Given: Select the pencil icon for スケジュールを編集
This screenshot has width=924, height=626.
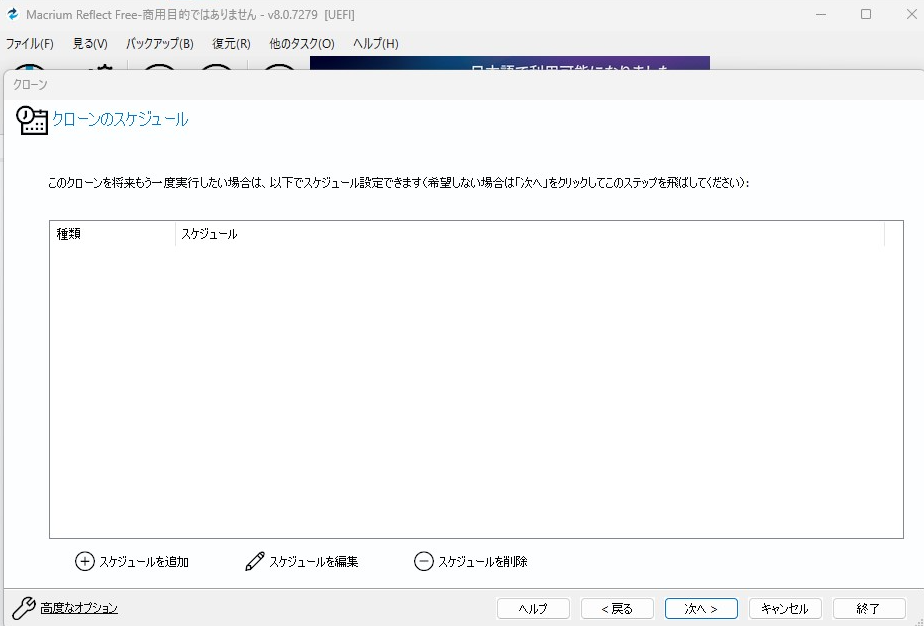Looking at the screenshot, I should (x=254, y=561).
